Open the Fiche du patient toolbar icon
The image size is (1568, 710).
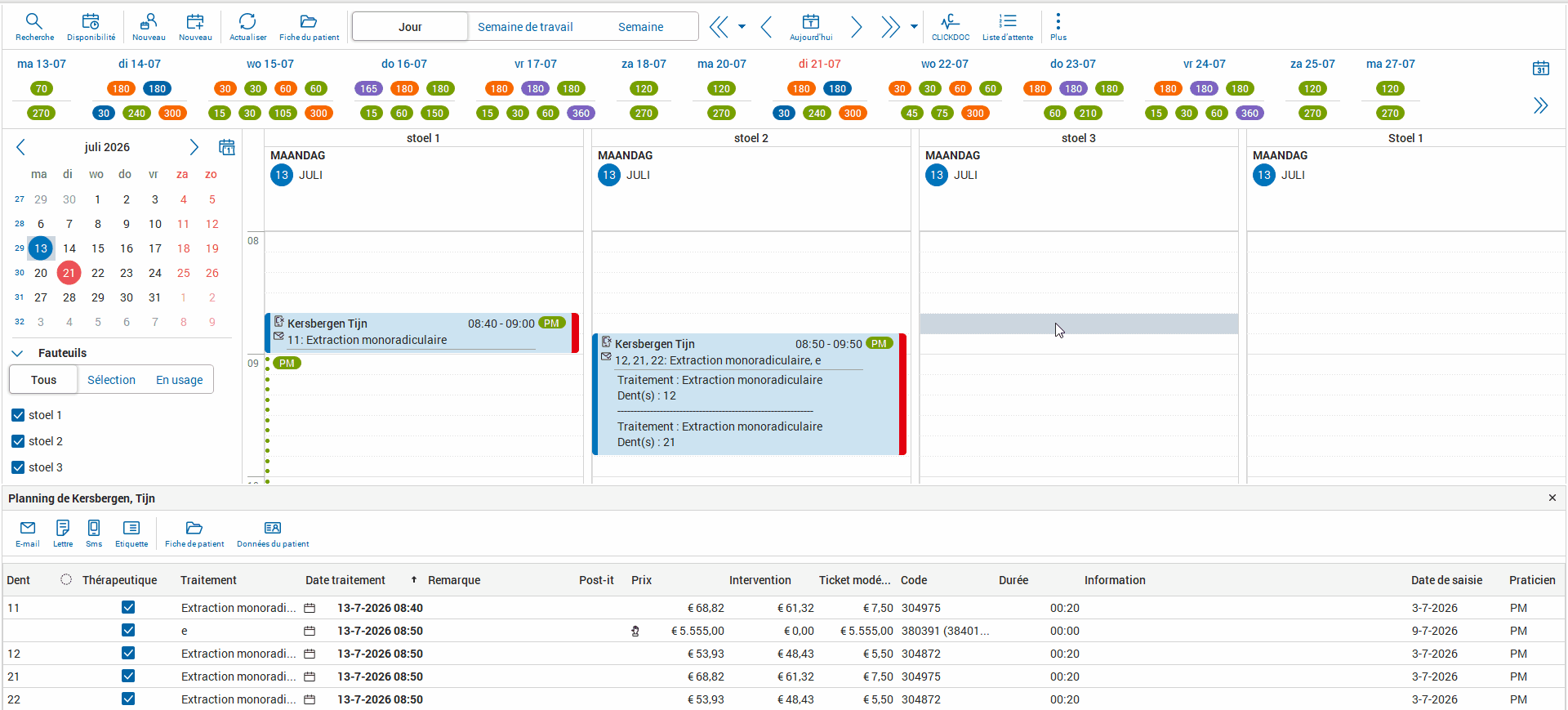click(x=309, y=26)
